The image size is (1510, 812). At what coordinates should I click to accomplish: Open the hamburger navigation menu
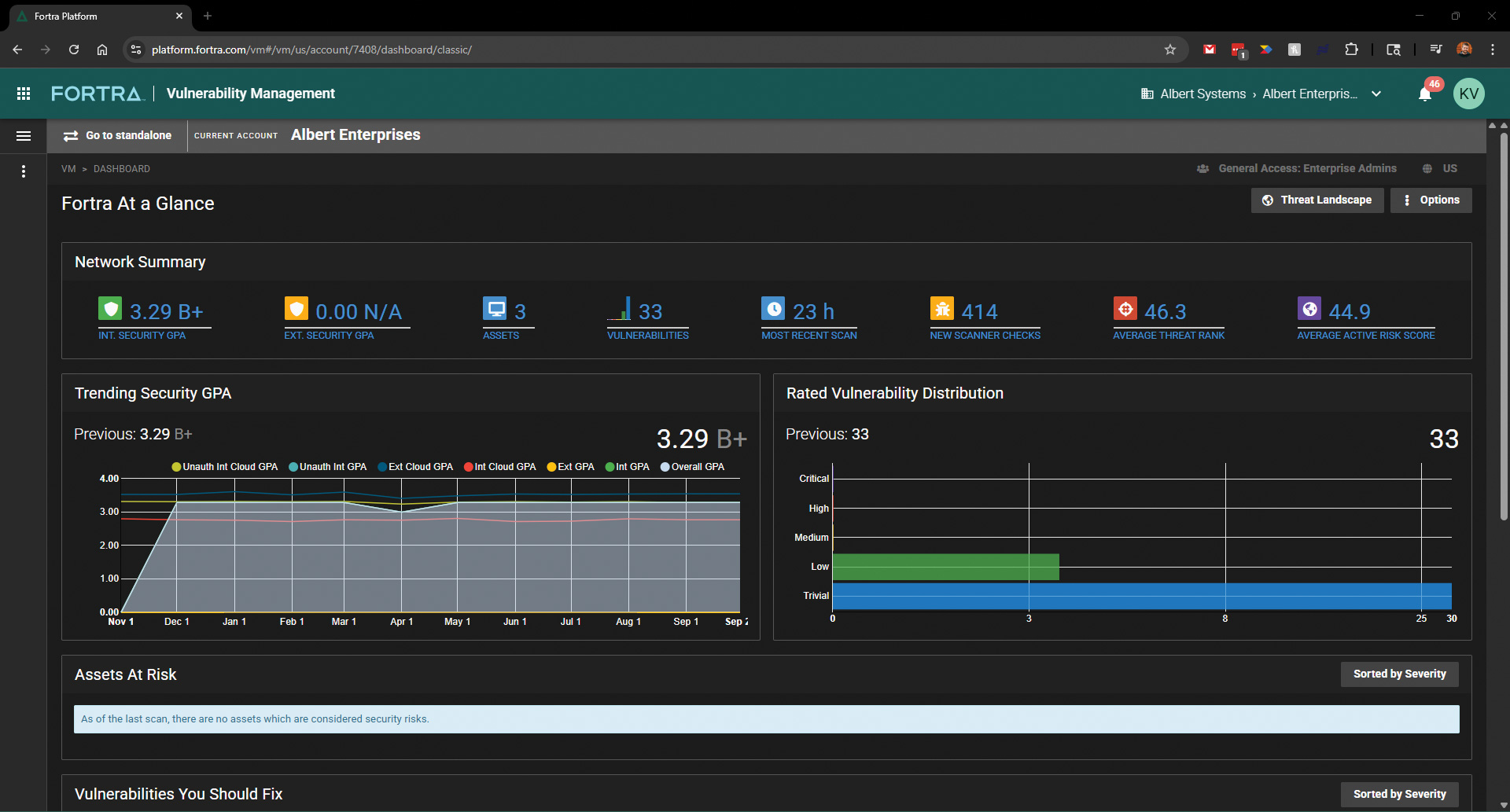pyautogui.click(x=24, y=135)
